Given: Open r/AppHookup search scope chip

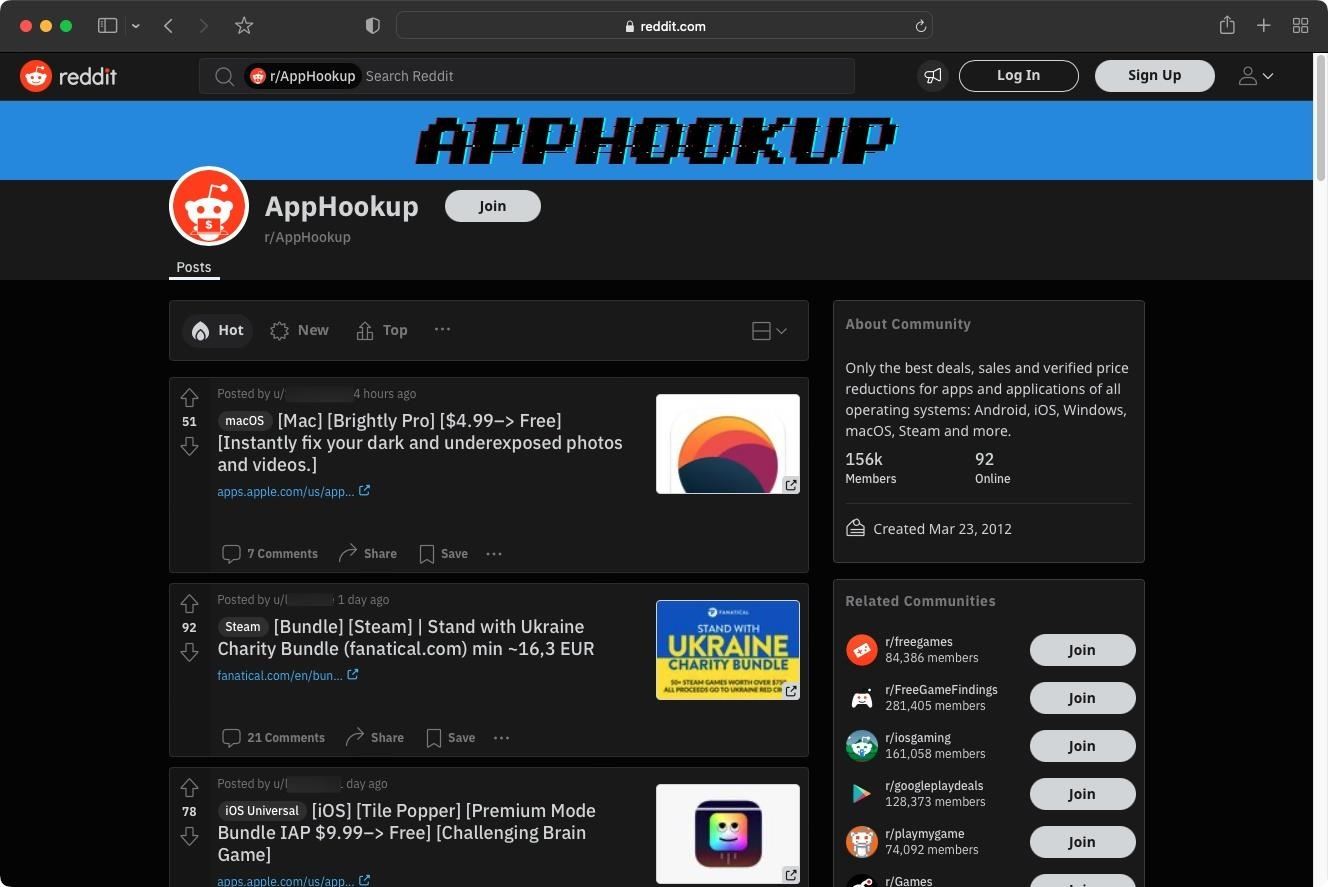Looking at the screenshot, I should coord(303,76).
